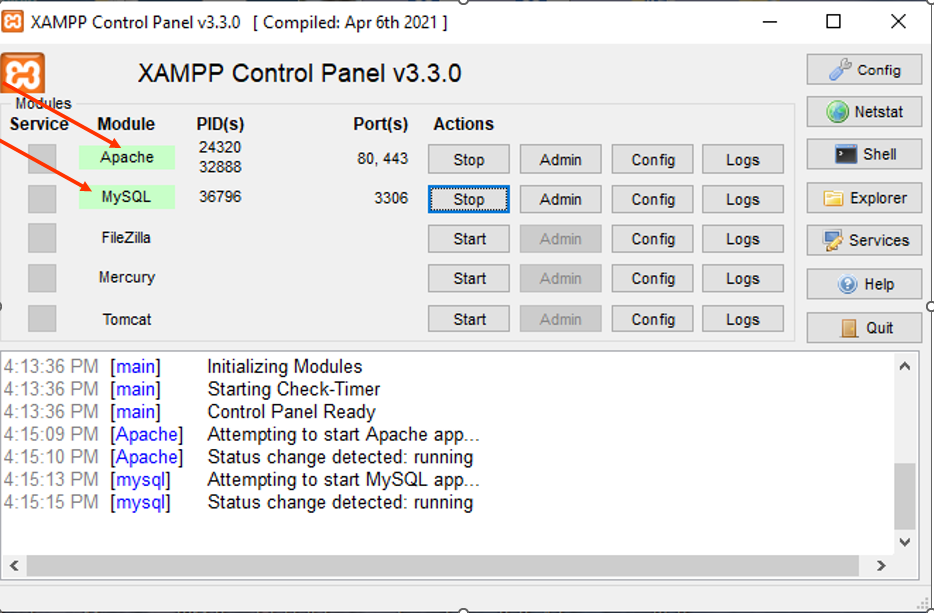Click log line 'Control Panel Ready'
The width and height of the screenshot is (934, 613).
tap(291, 412)
